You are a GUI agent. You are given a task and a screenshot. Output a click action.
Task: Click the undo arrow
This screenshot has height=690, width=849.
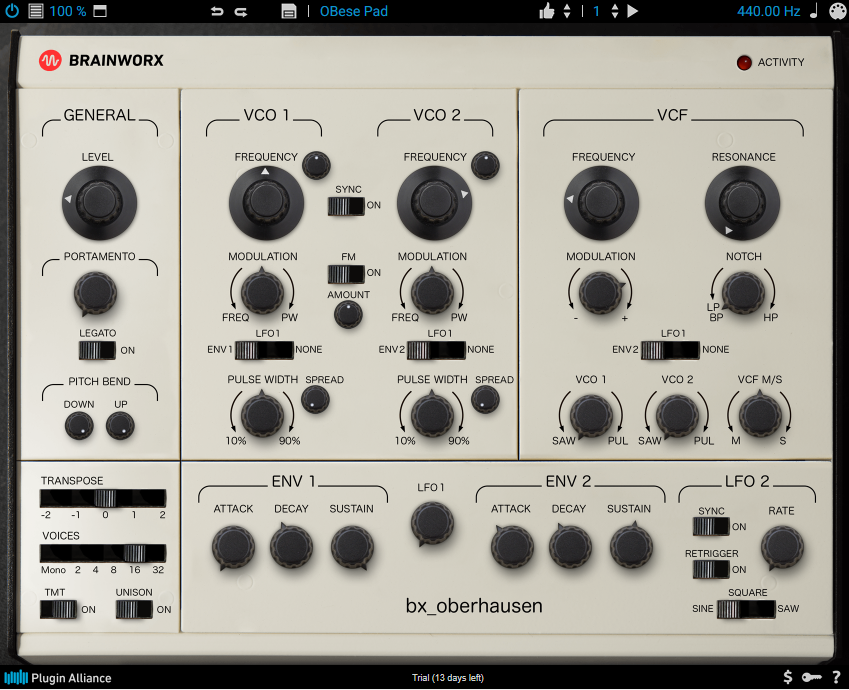click(217, 11)
